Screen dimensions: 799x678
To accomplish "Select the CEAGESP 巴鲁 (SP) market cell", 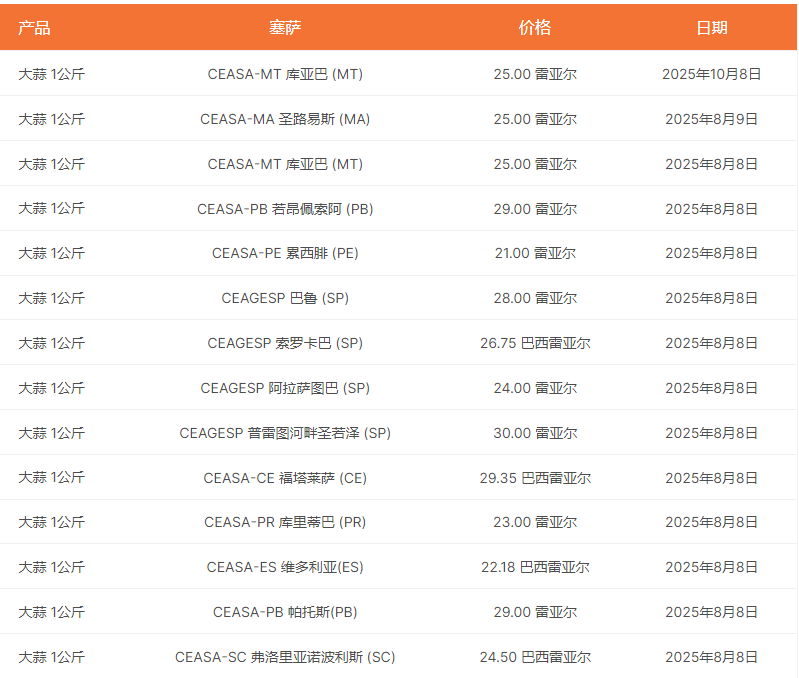I will (x=285, y=298).
